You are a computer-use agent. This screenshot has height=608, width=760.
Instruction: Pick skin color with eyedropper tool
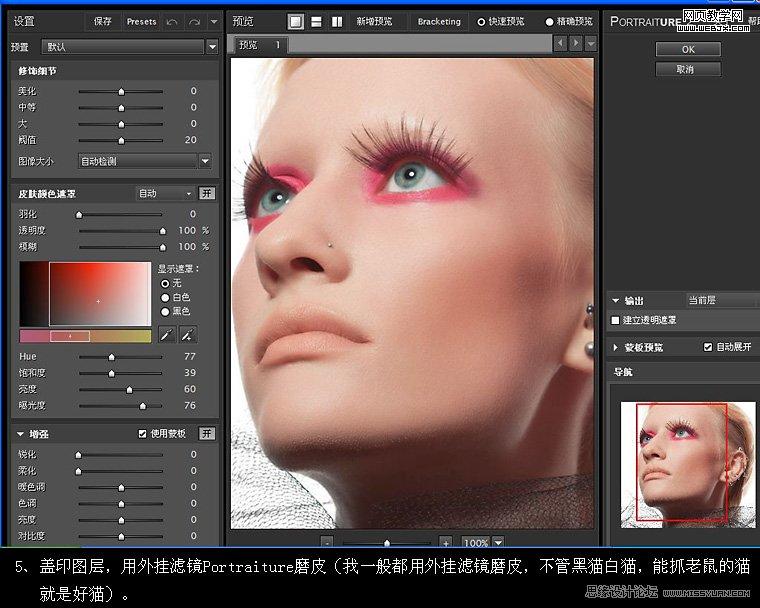[x=166, y=335]
